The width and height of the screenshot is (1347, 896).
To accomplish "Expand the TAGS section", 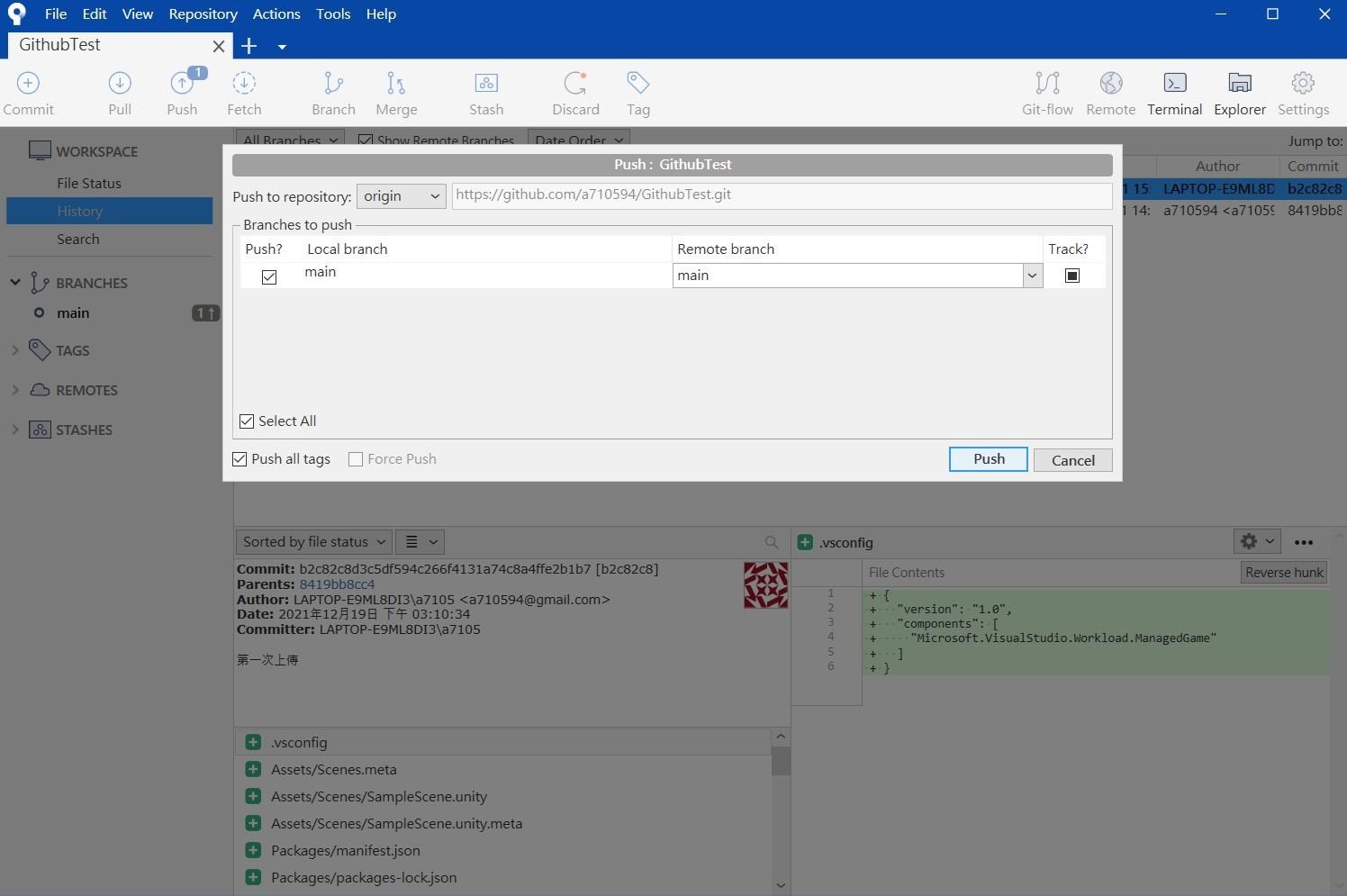I will (x=15, y=350).
